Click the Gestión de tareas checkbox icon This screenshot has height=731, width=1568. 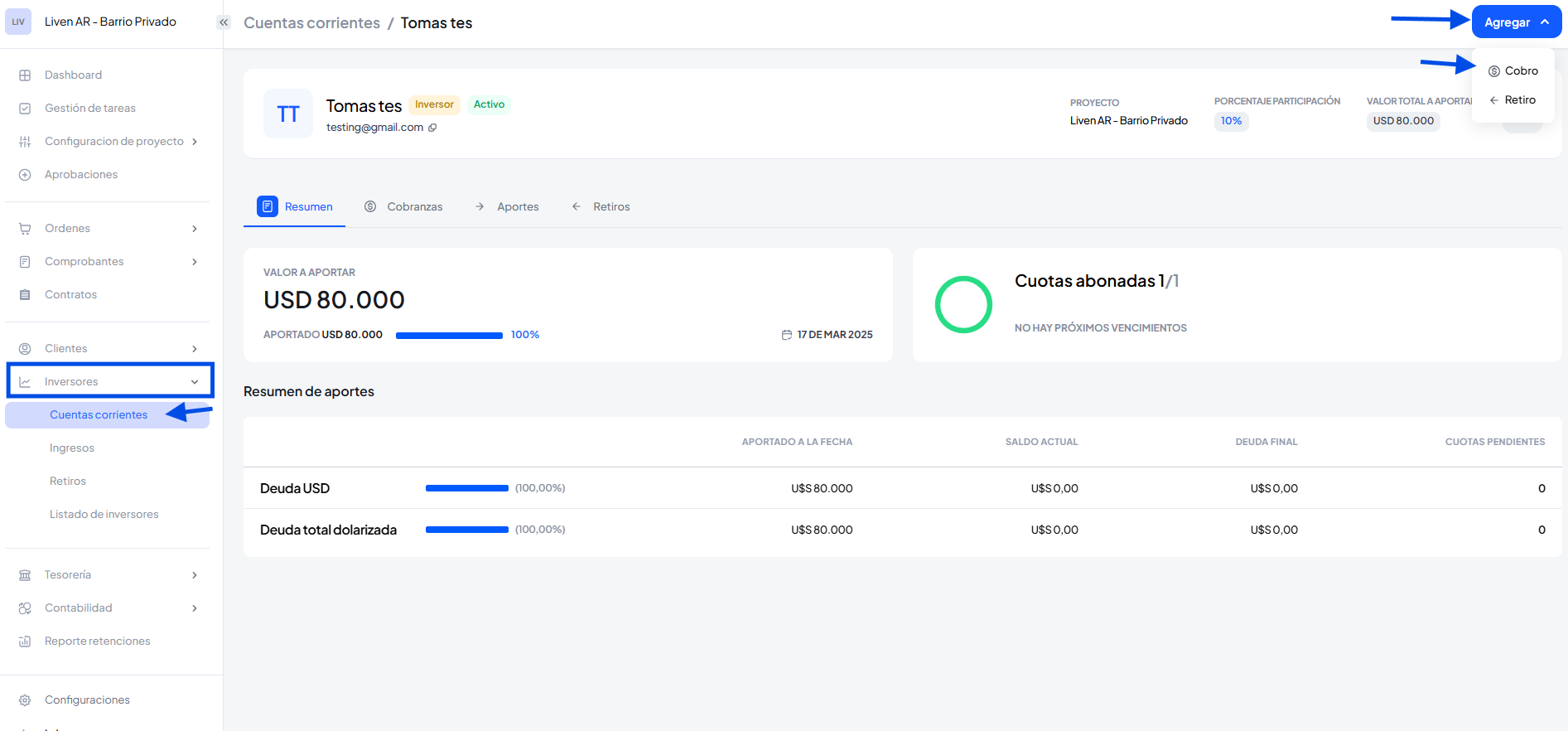pos(25,109)
